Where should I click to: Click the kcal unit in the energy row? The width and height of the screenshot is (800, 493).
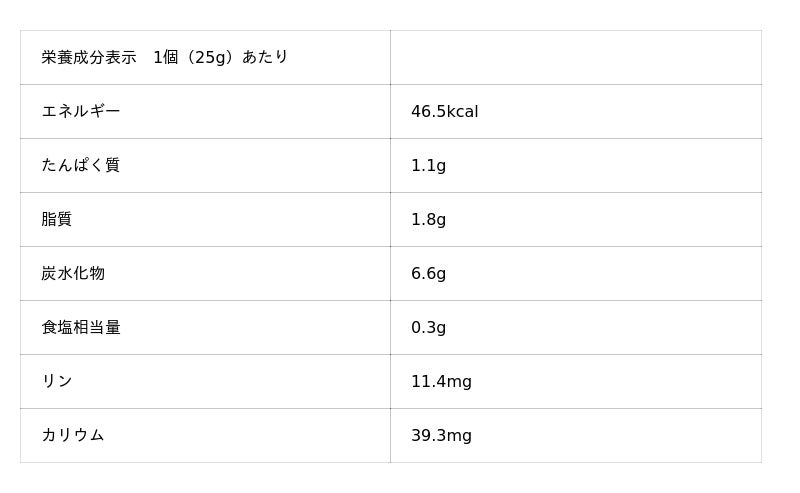[x=462, y=111]
